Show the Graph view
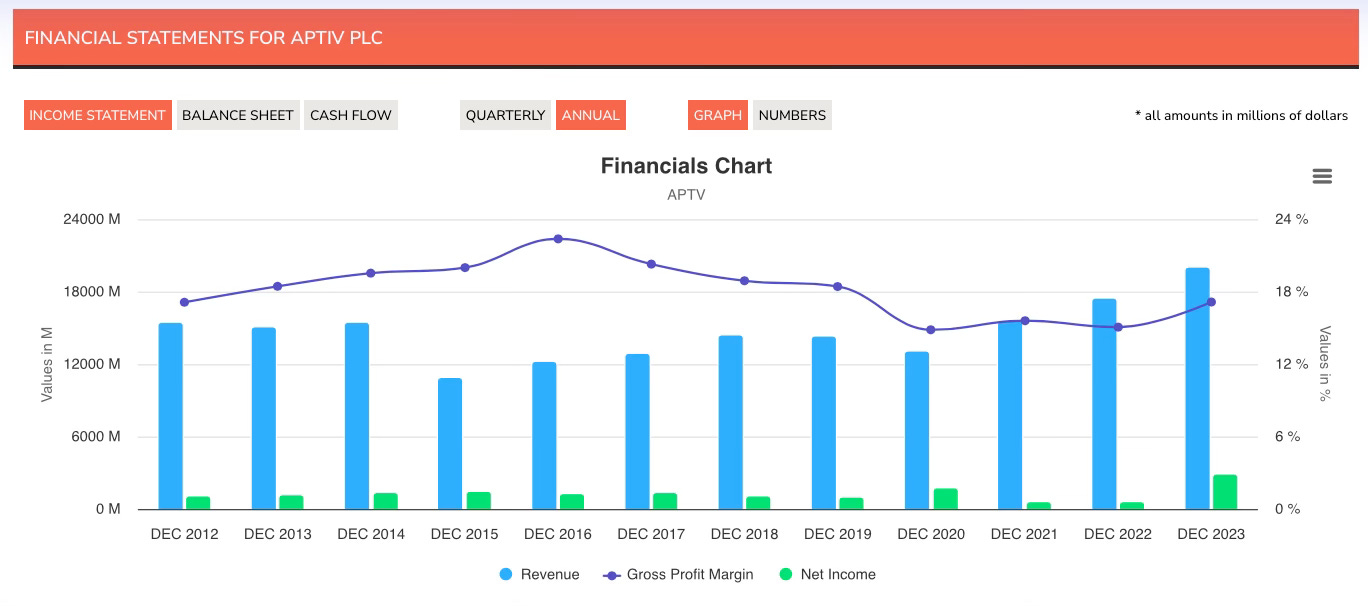This screenshot has height=606, width=1368. click(x=718, y=115)
